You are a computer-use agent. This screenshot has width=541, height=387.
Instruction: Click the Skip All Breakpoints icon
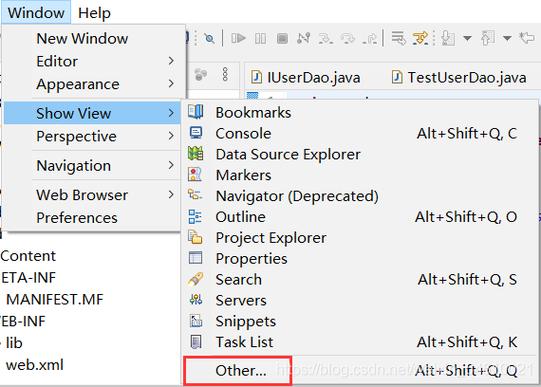click(x=209, y=38)
